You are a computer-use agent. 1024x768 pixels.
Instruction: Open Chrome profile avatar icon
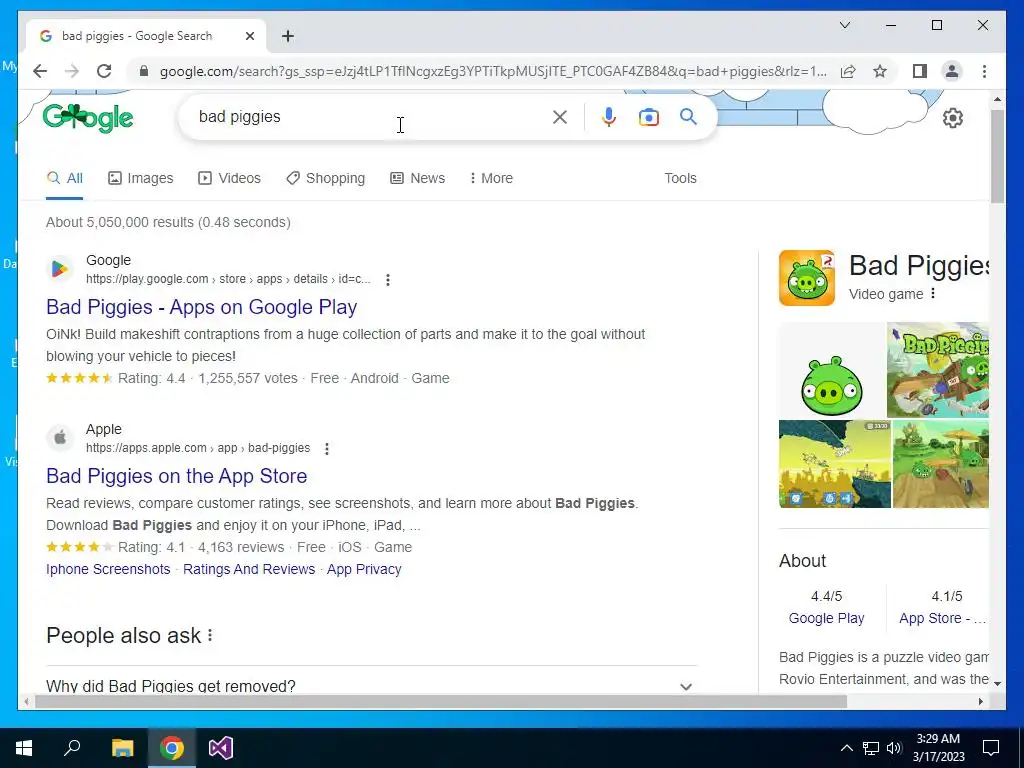952,71
